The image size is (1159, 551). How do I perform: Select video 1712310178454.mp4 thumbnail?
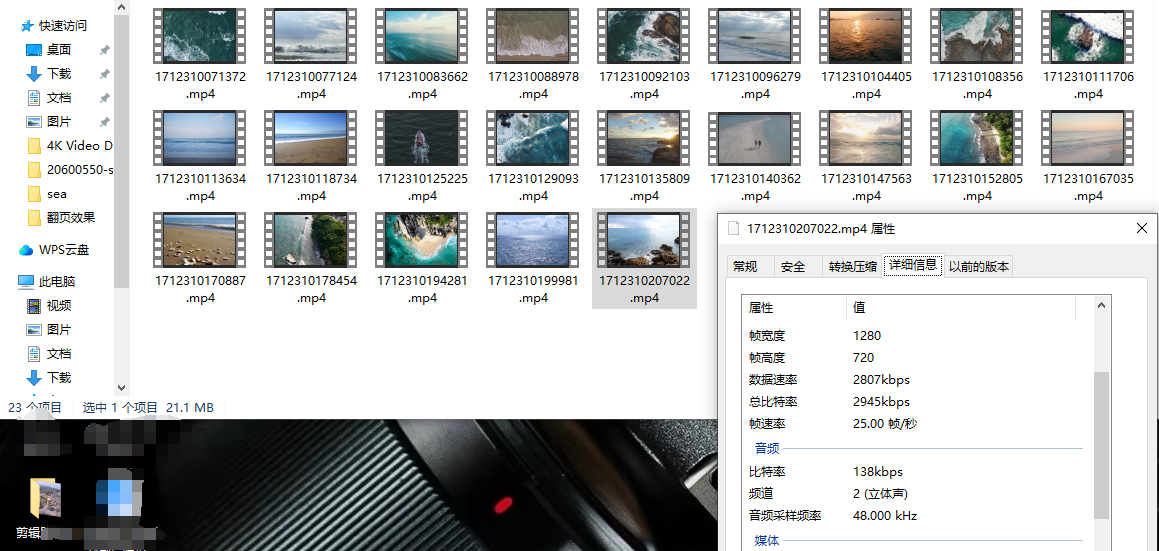(x=310, y=240)
